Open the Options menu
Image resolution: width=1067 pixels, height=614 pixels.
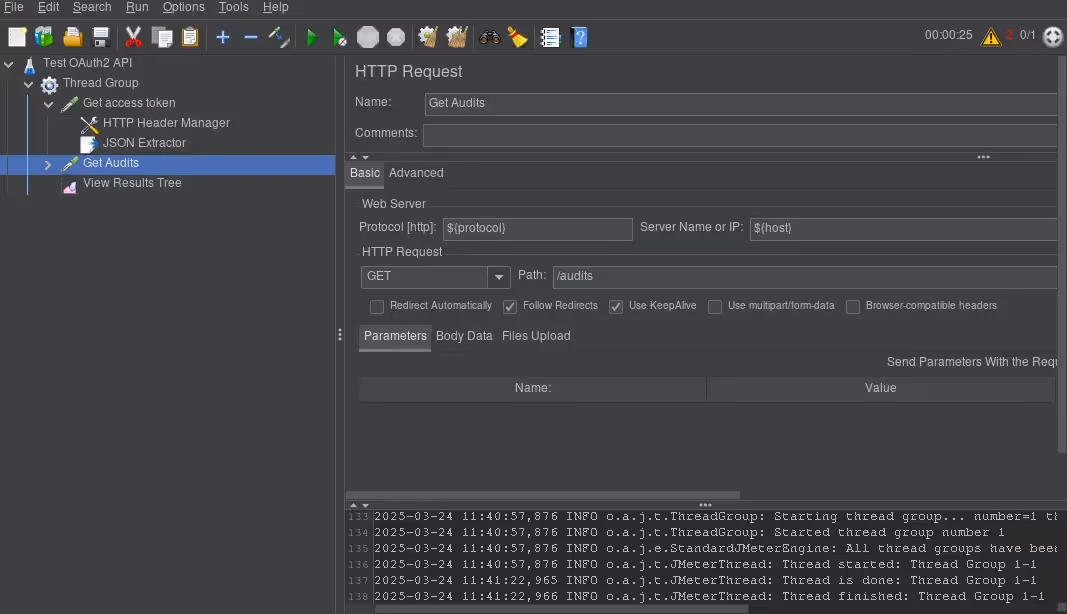click(x=183, y=7)
